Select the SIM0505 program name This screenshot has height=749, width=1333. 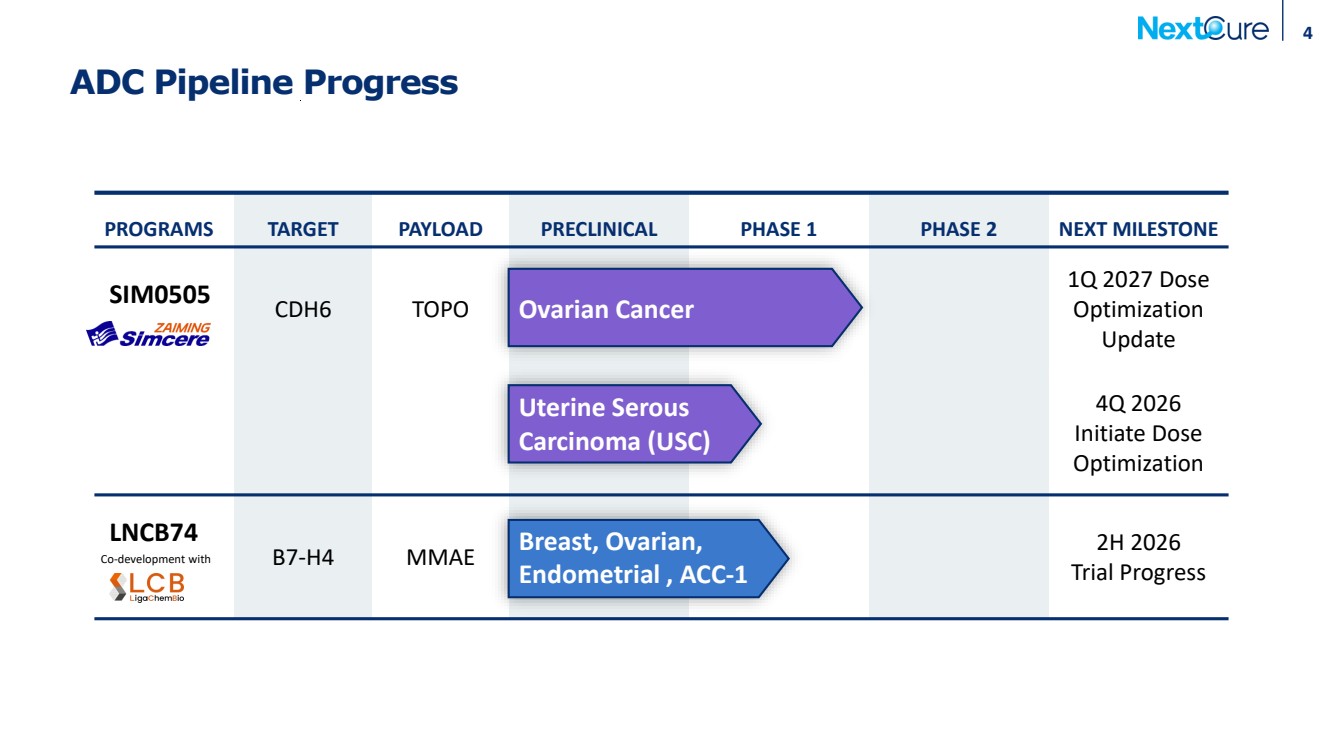click(x=159, y=295)
